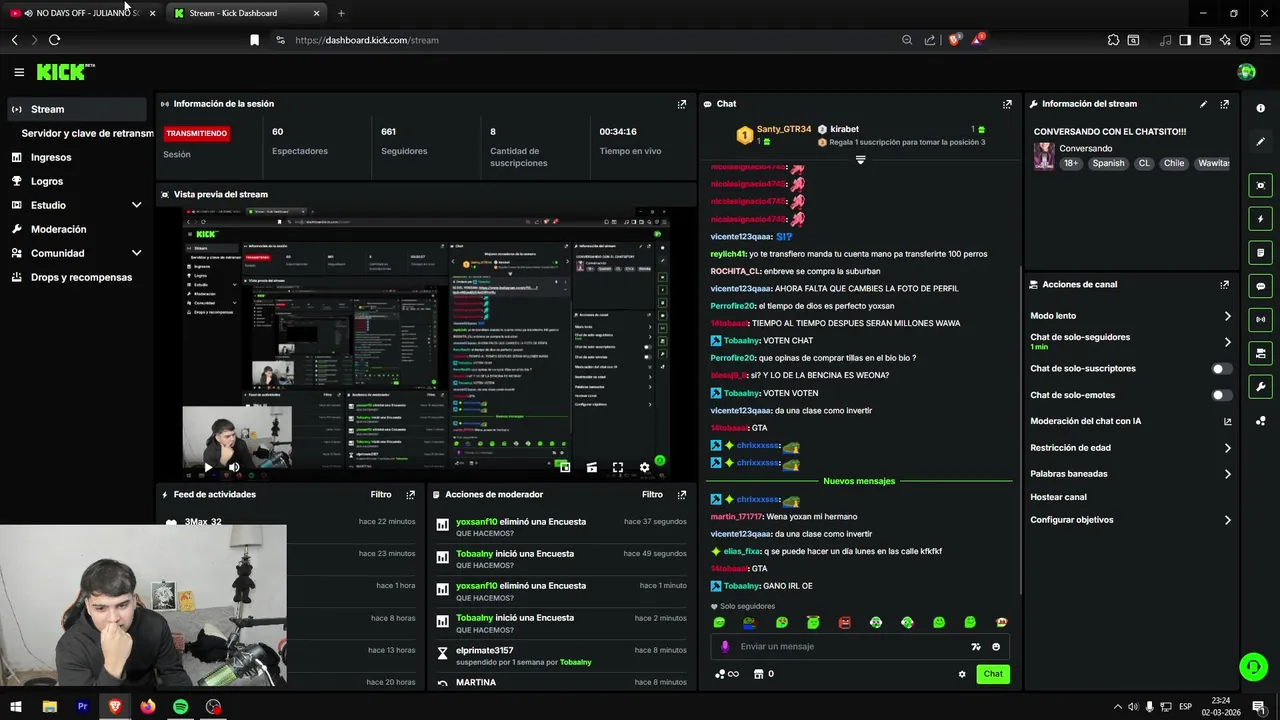Reload the page in the browser
Screen dimensions: 1280x720
point(54,40)
